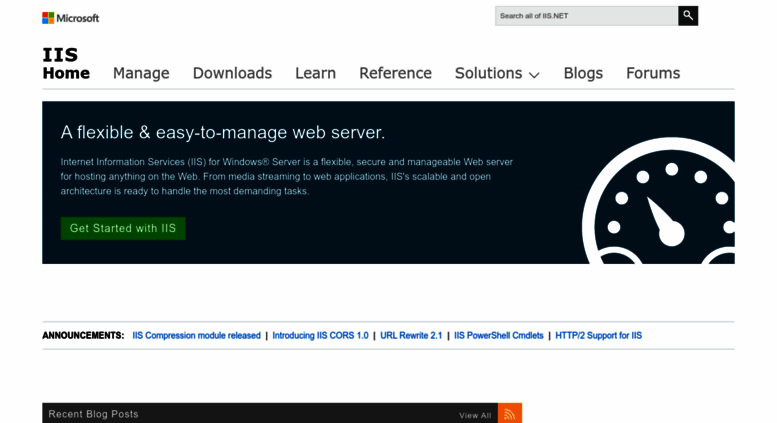The width and height of the screenshot is (777, 423).
Task: Open the Learn section
Action: coord(316,73)
